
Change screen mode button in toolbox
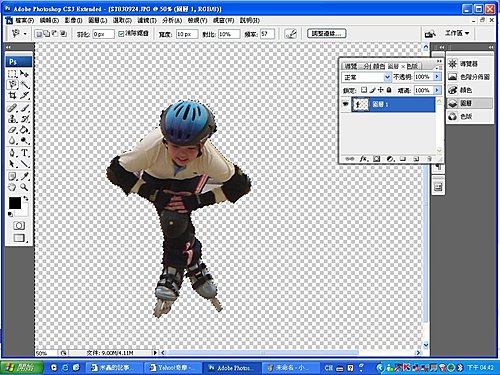point(20,238)
